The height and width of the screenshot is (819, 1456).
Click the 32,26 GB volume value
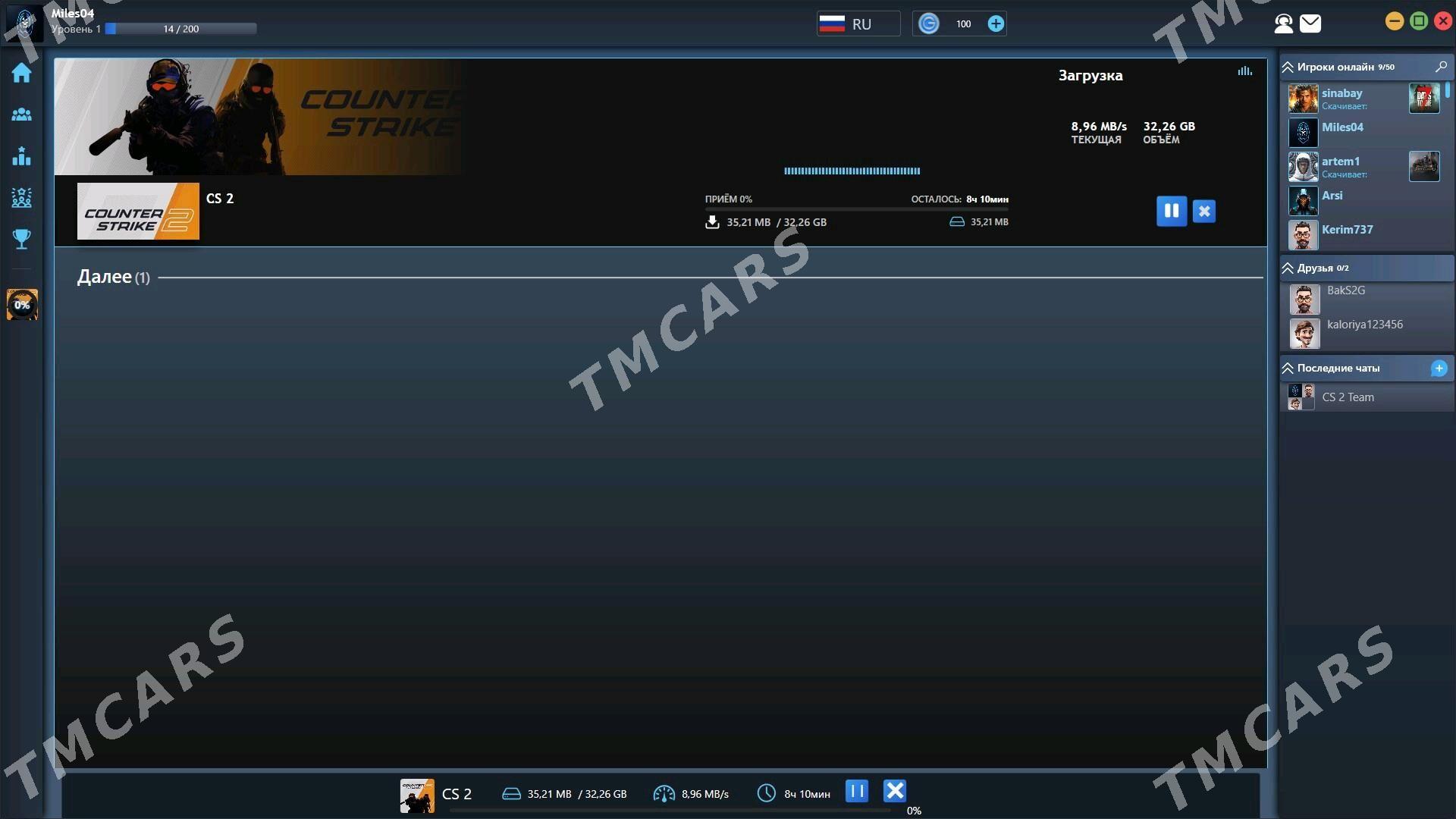point(1169,126)
